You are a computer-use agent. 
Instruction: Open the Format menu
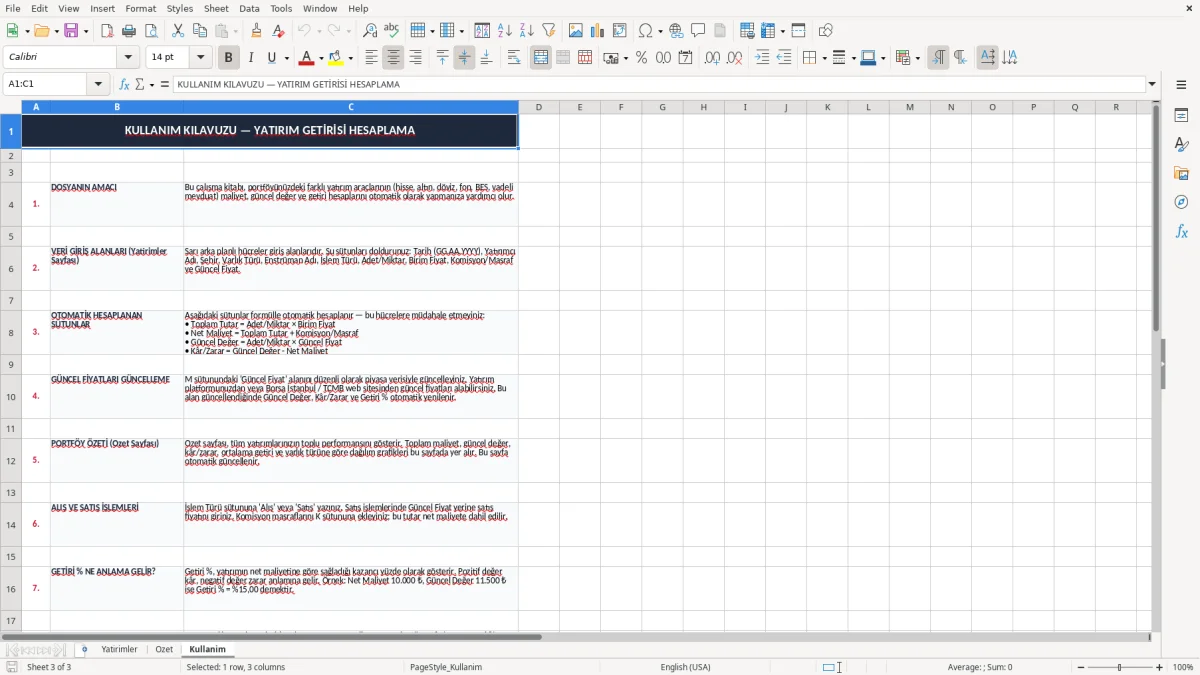(x=140, y=8)
